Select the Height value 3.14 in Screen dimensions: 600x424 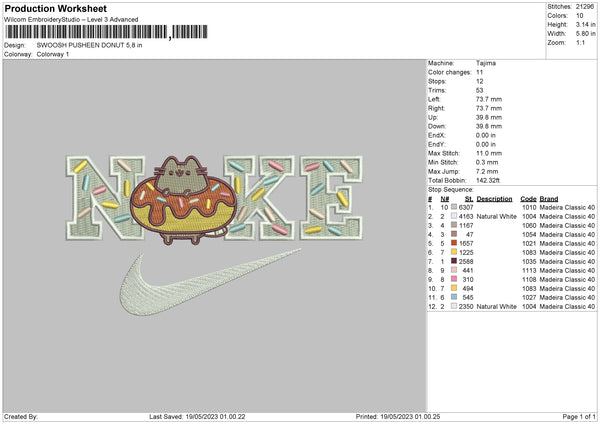[585, 24]
